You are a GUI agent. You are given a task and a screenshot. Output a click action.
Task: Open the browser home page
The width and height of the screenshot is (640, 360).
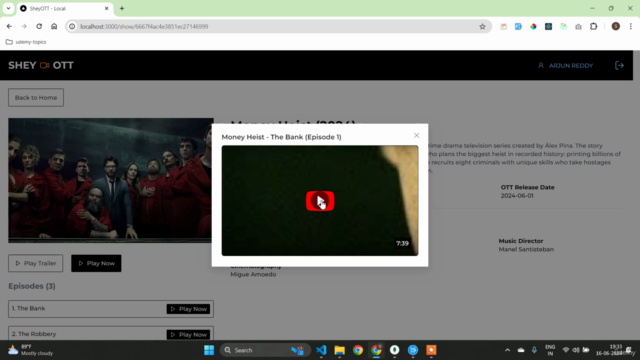coord(54,27)
